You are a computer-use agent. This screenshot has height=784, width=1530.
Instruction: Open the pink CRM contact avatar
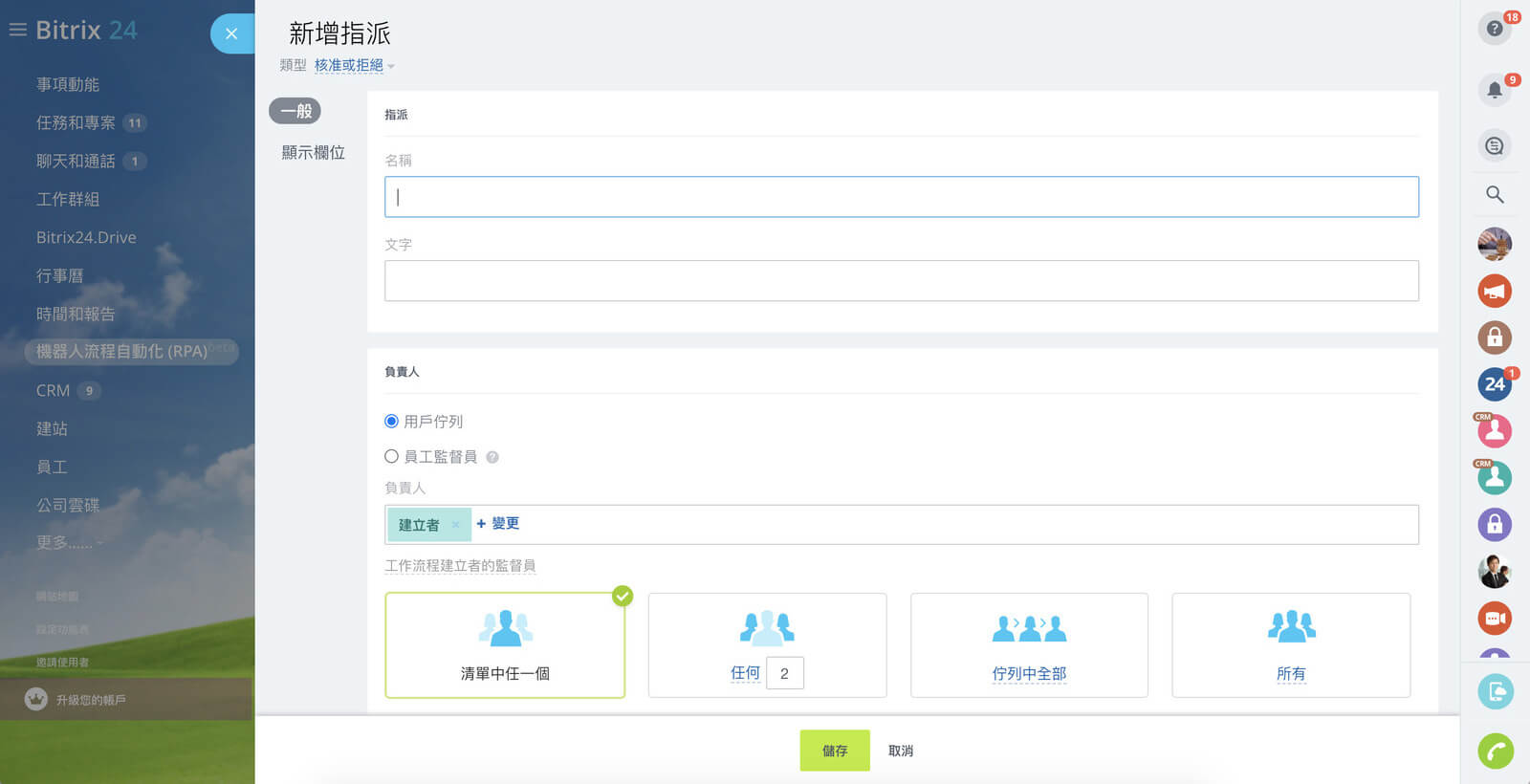(x=1495, y=431)
